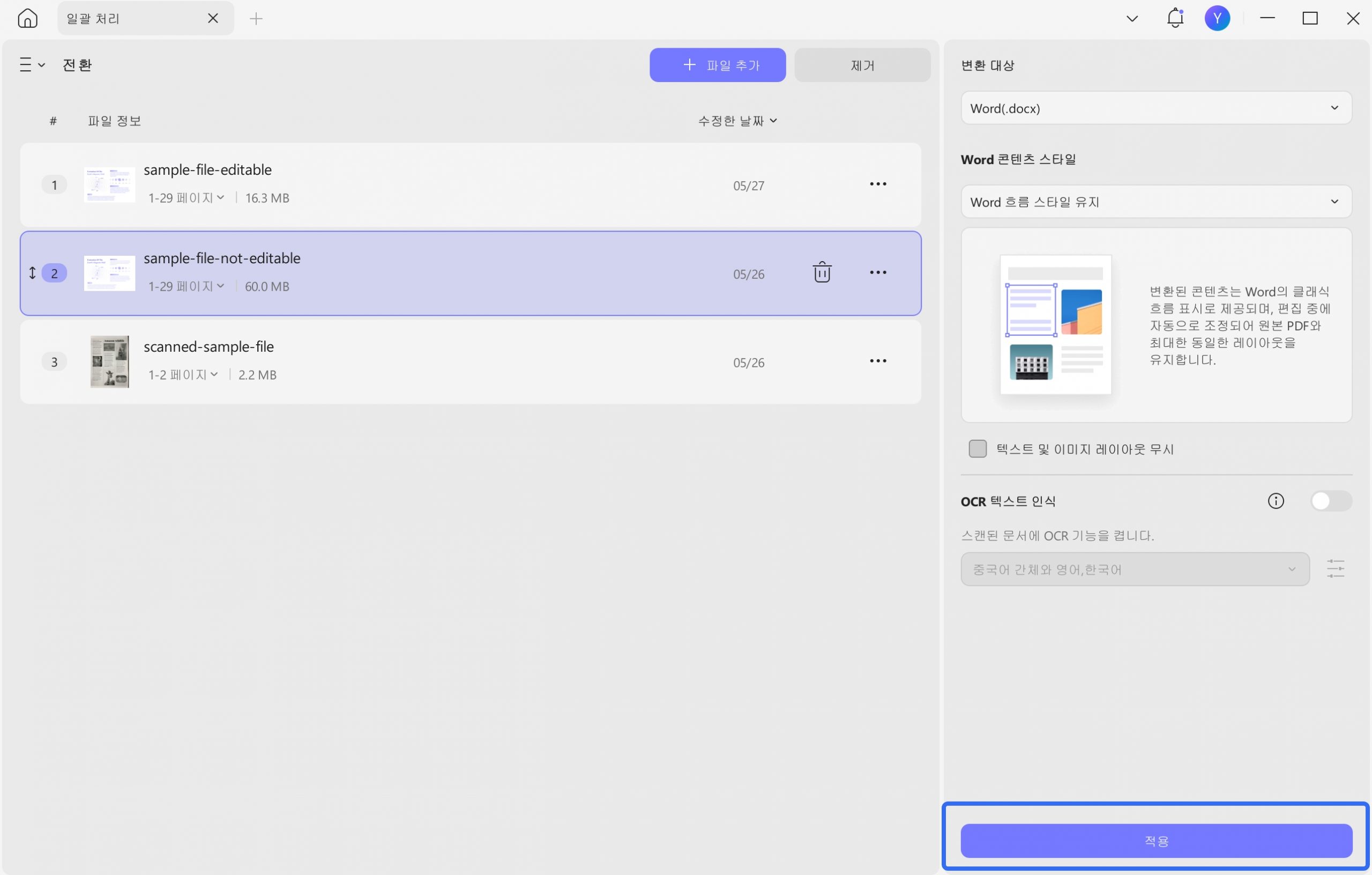Viewport: 1372px width, 875px height.
Task: Click the Word layout preview illustration
Action: (x=1055, y=324)
